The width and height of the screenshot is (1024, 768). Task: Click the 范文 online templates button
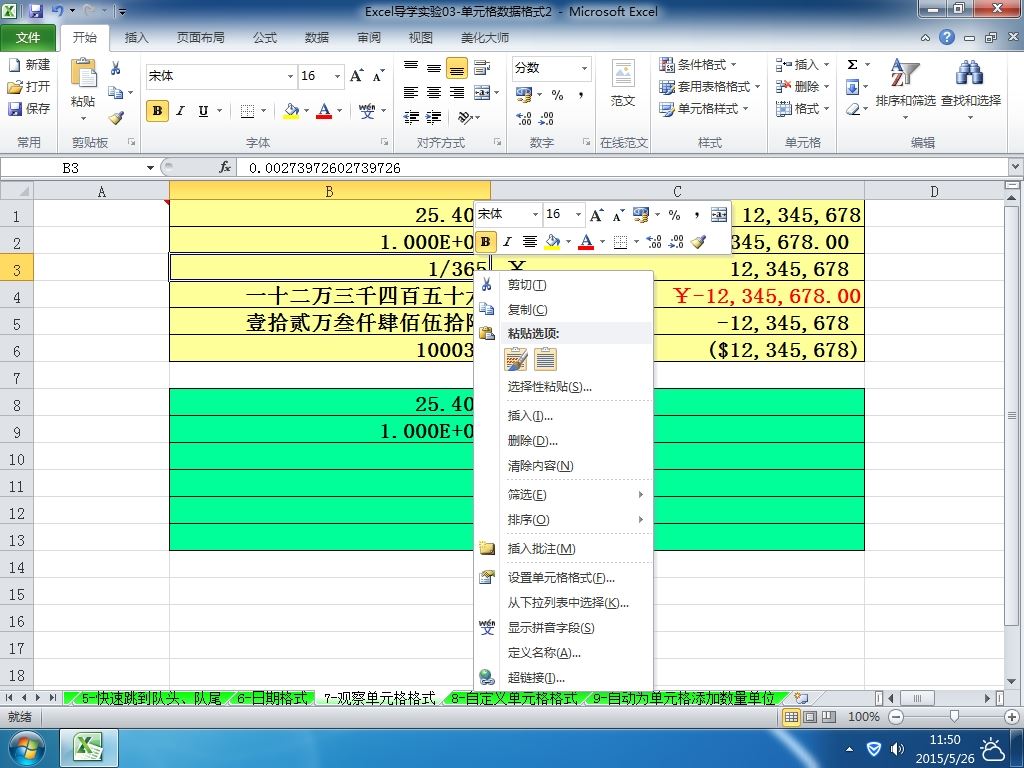pyautogui.click(x=622, y=84)
